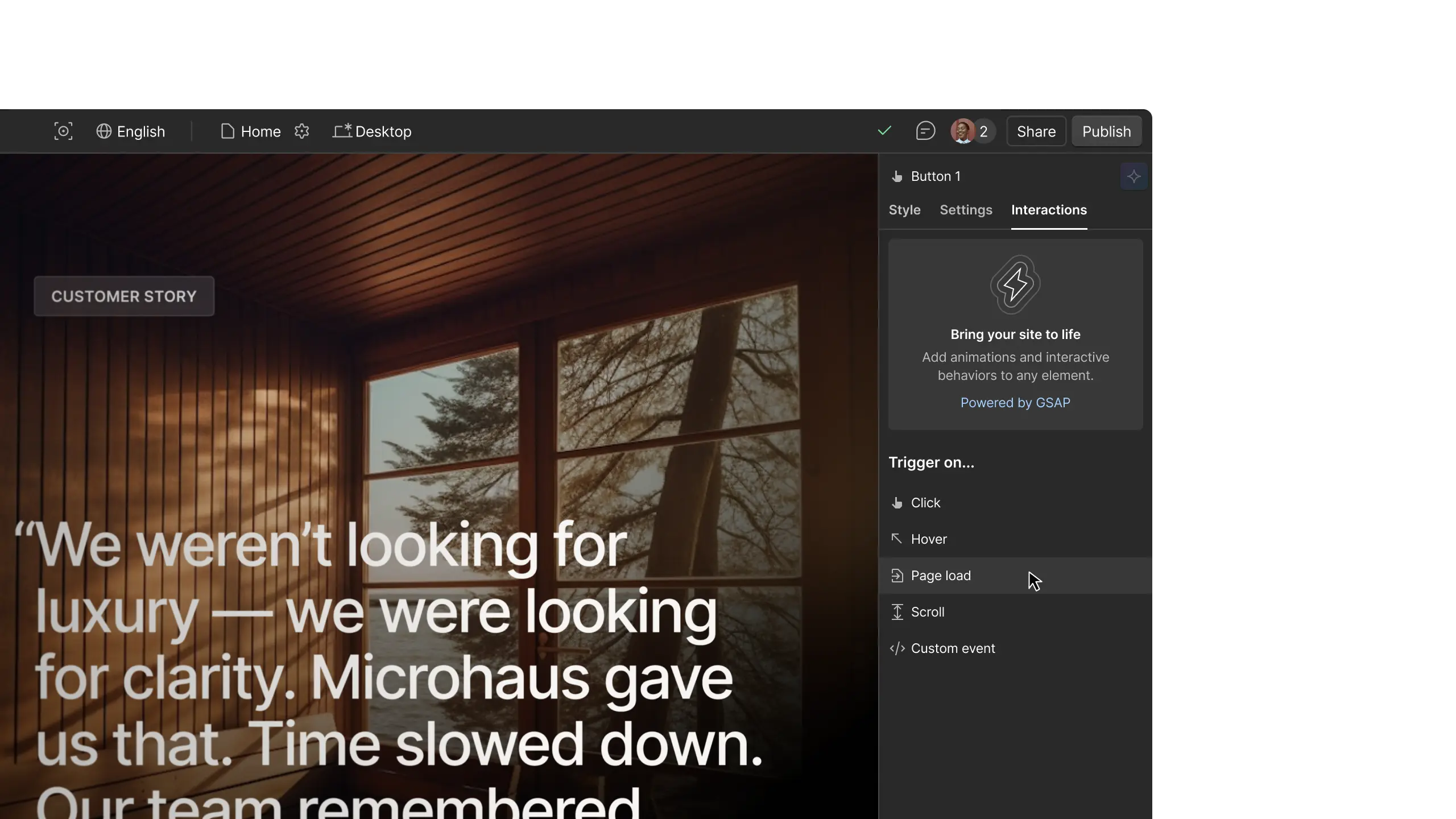1456x819 pixels.
Task: Click the preview focus target icon
Action: (x=63, y=131)
